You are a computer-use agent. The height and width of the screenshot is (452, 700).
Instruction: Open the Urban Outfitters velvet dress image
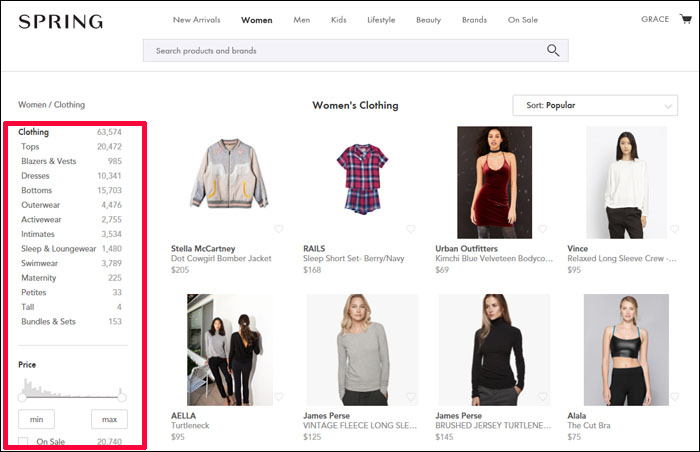point(495,182)
